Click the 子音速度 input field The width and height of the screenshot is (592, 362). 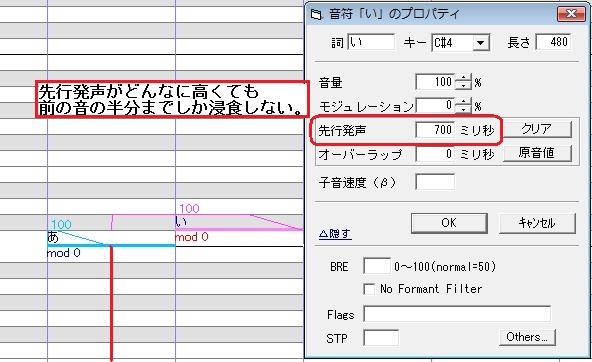coord(435,182)
